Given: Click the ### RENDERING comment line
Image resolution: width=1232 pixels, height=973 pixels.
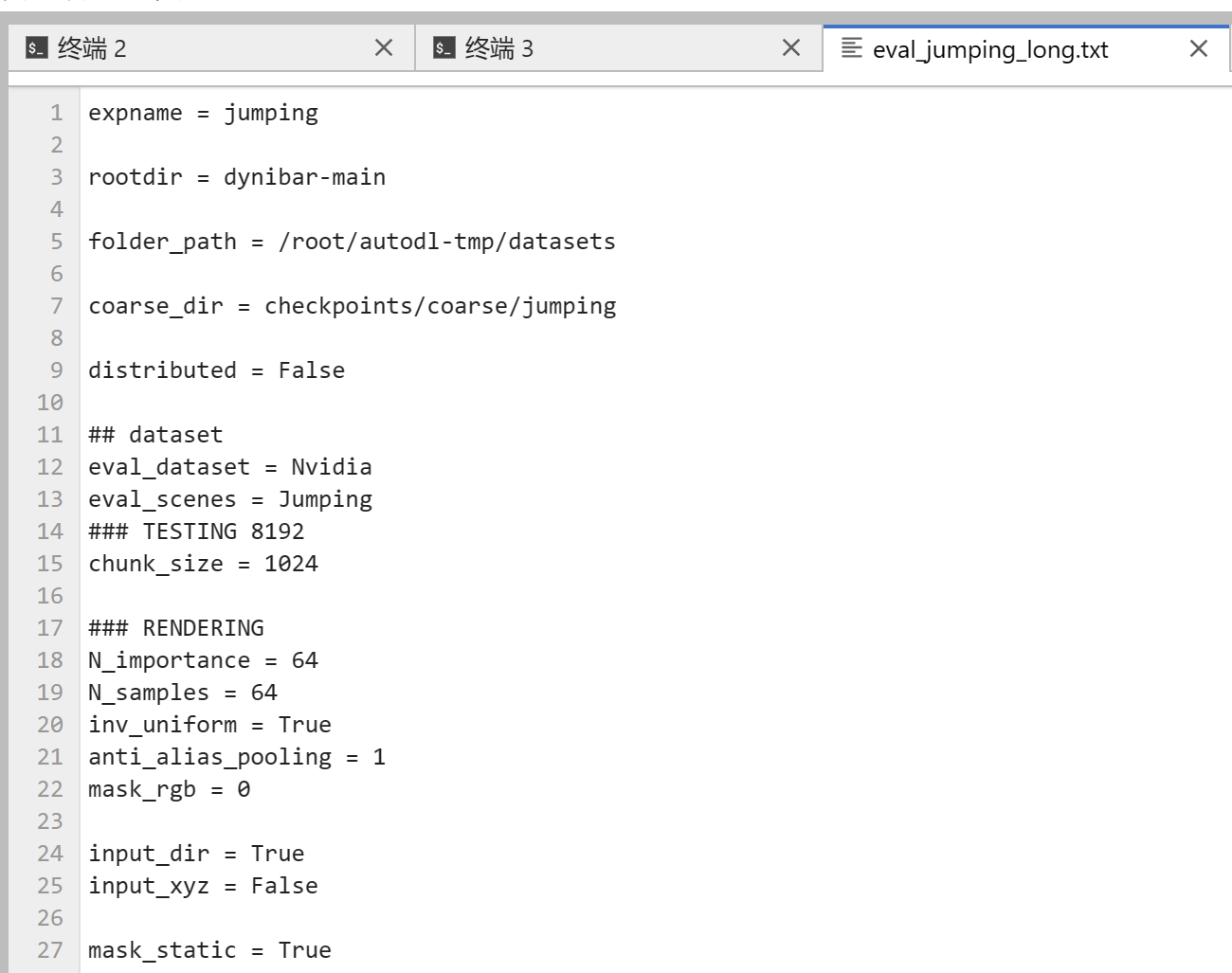Looking at the screenshot, I should 173,627.
